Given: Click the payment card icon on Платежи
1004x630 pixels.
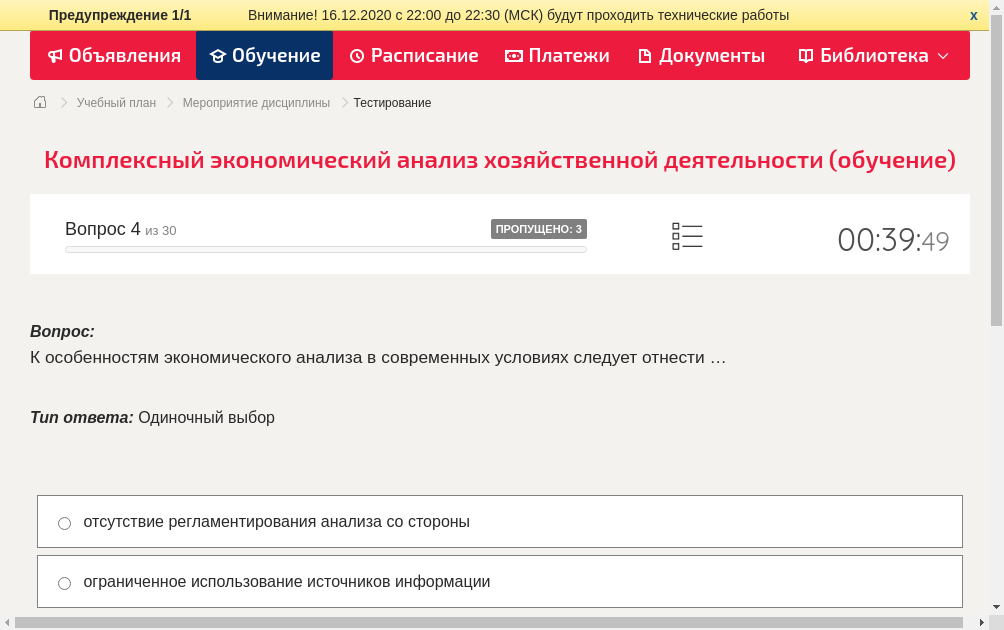Looking at the screenshot, I should coord(513,56).
